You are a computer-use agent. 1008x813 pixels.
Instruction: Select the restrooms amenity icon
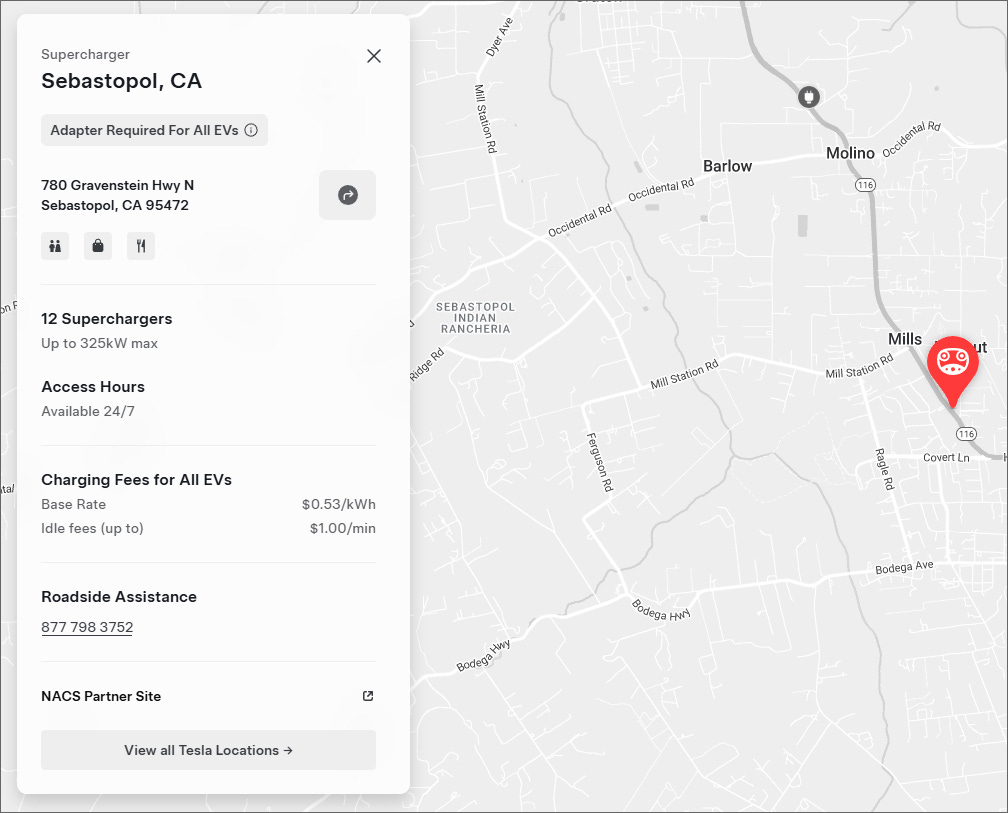coord(55,246)
